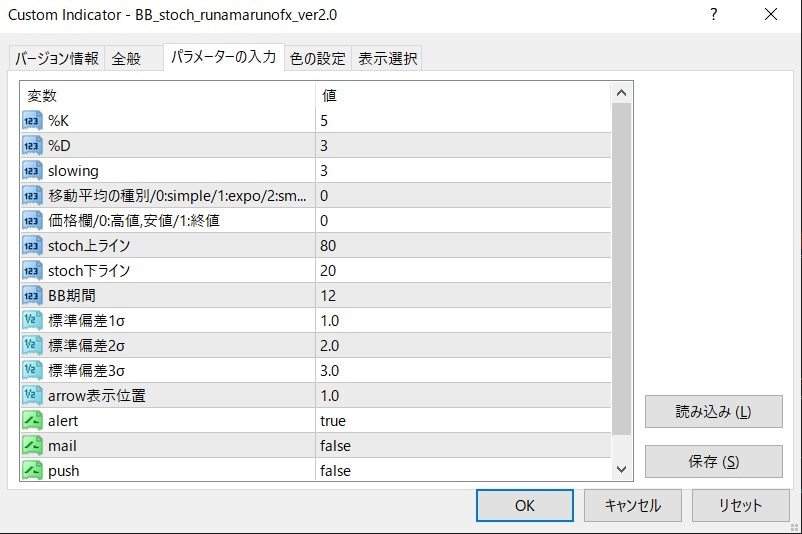
Task: Click the vertical scrollbar thumb
Action: (621, 269)
